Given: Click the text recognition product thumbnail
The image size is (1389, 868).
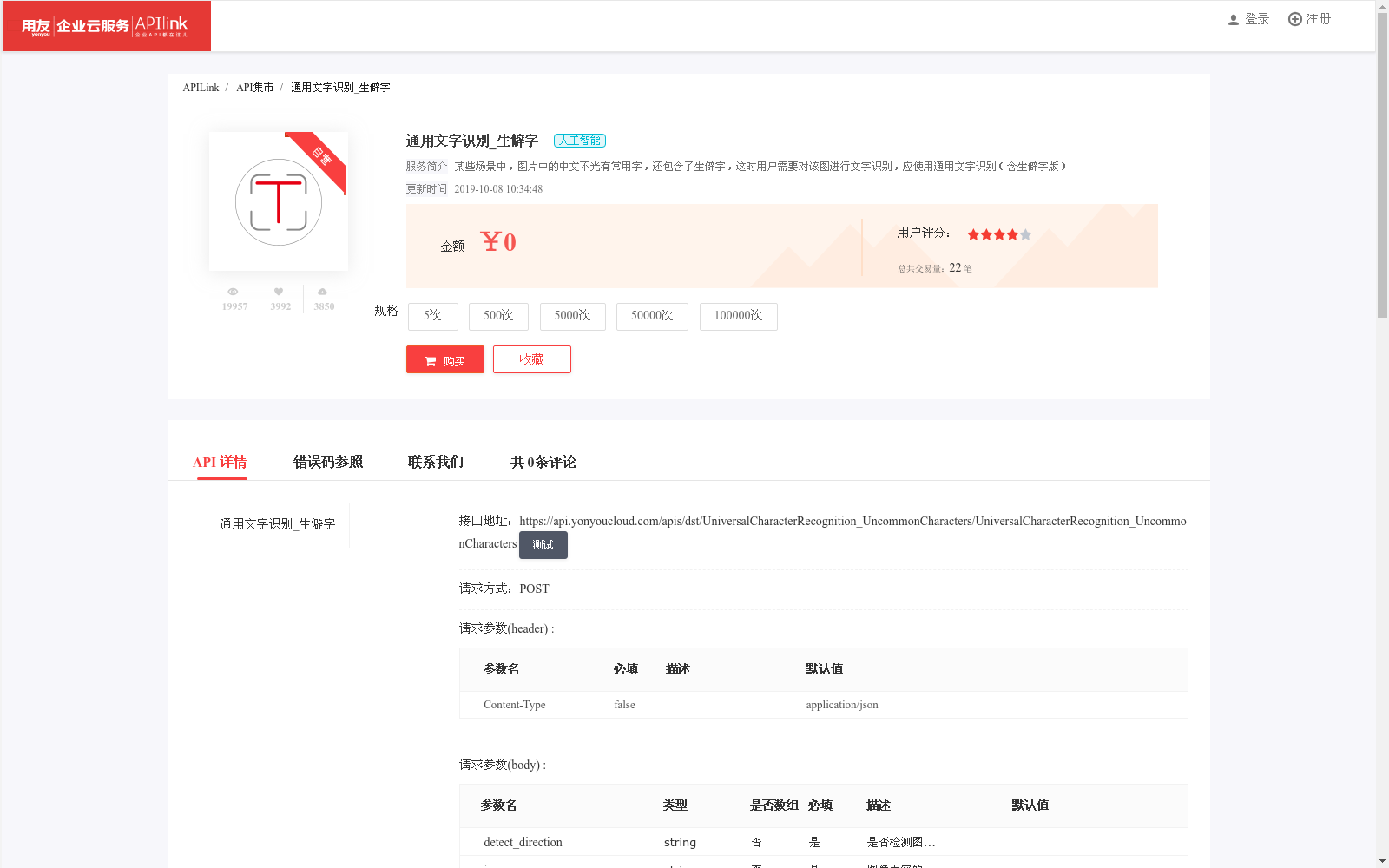Looking at the screenshot, I should click(x=279, y=201).
